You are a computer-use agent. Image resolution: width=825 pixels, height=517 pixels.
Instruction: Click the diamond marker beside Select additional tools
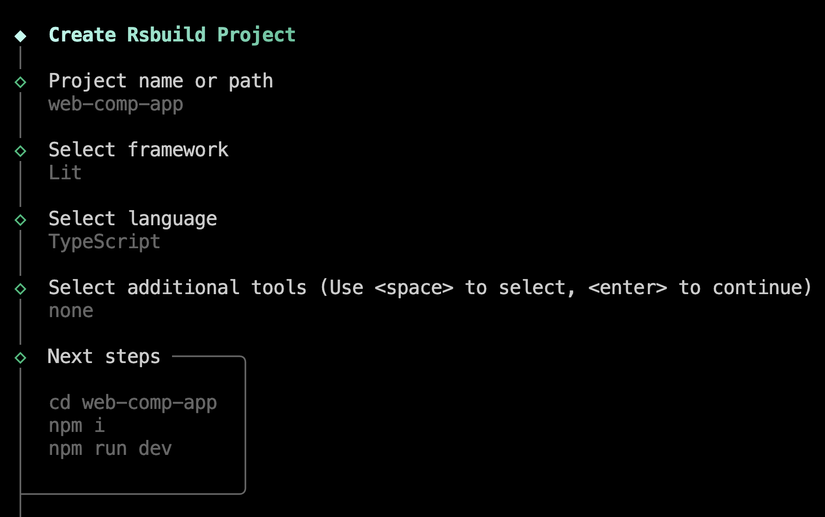(20, 288)
